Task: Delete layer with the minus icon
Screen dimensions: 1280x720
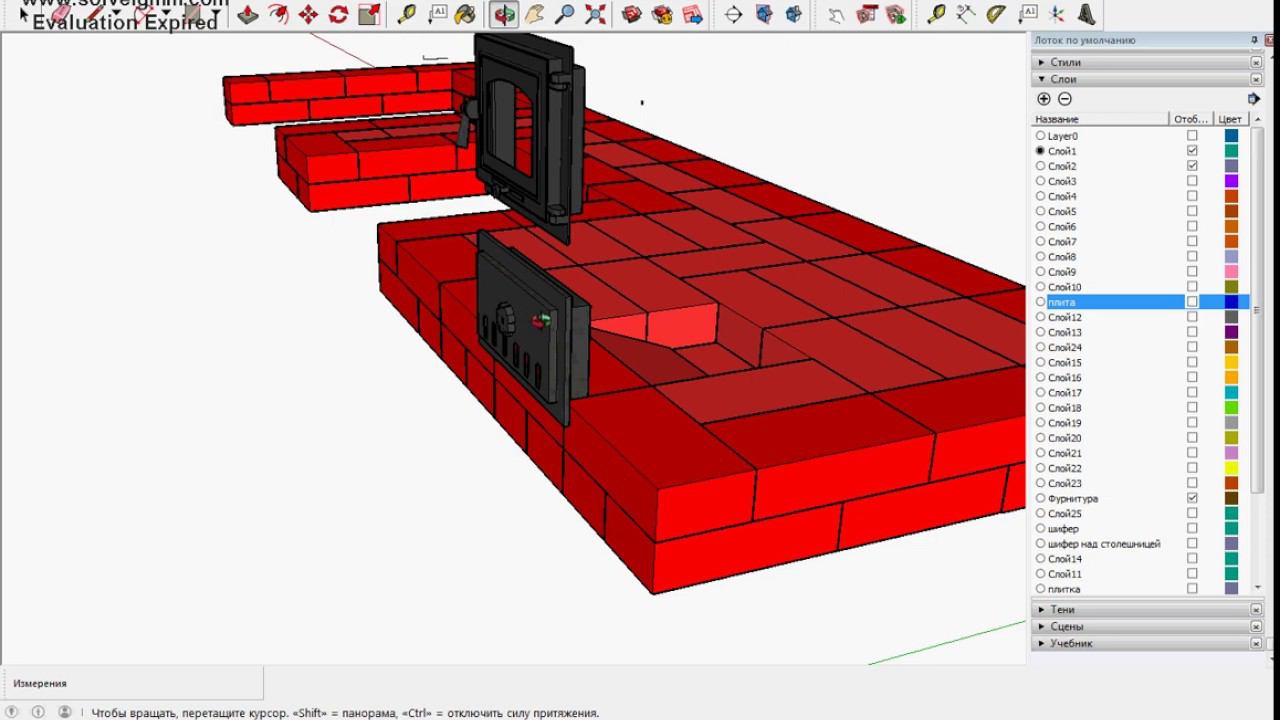Action: [1065, 99]
